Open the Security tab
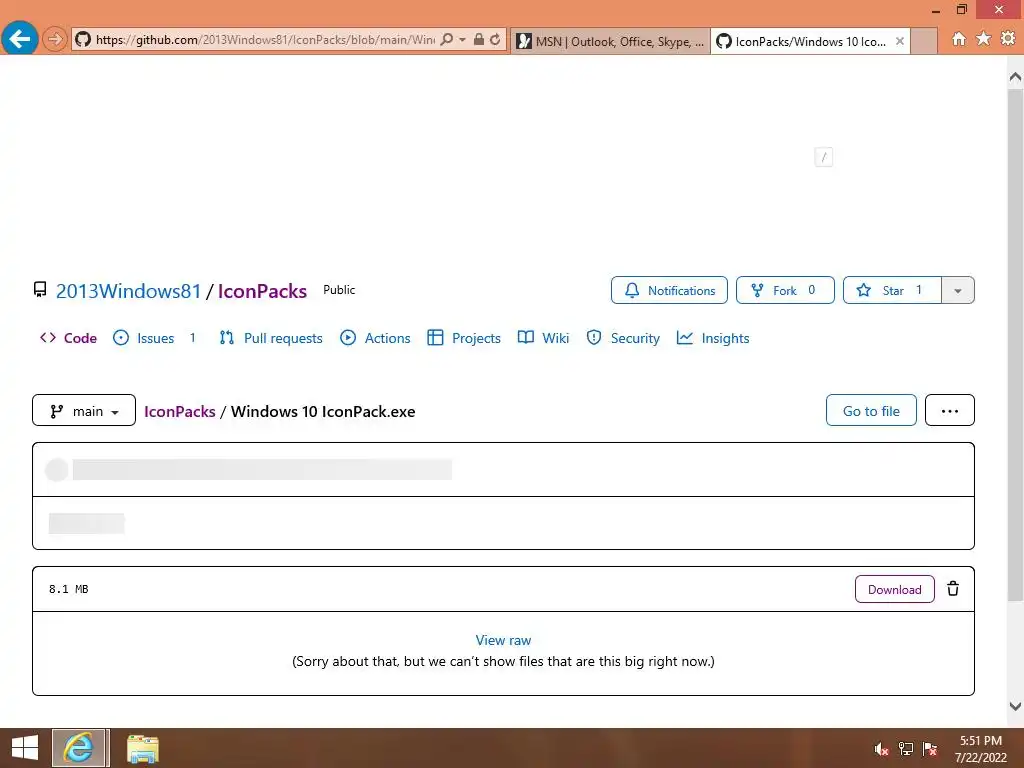This screenshot has height=768, width=1024. click(x=623, y=338)
